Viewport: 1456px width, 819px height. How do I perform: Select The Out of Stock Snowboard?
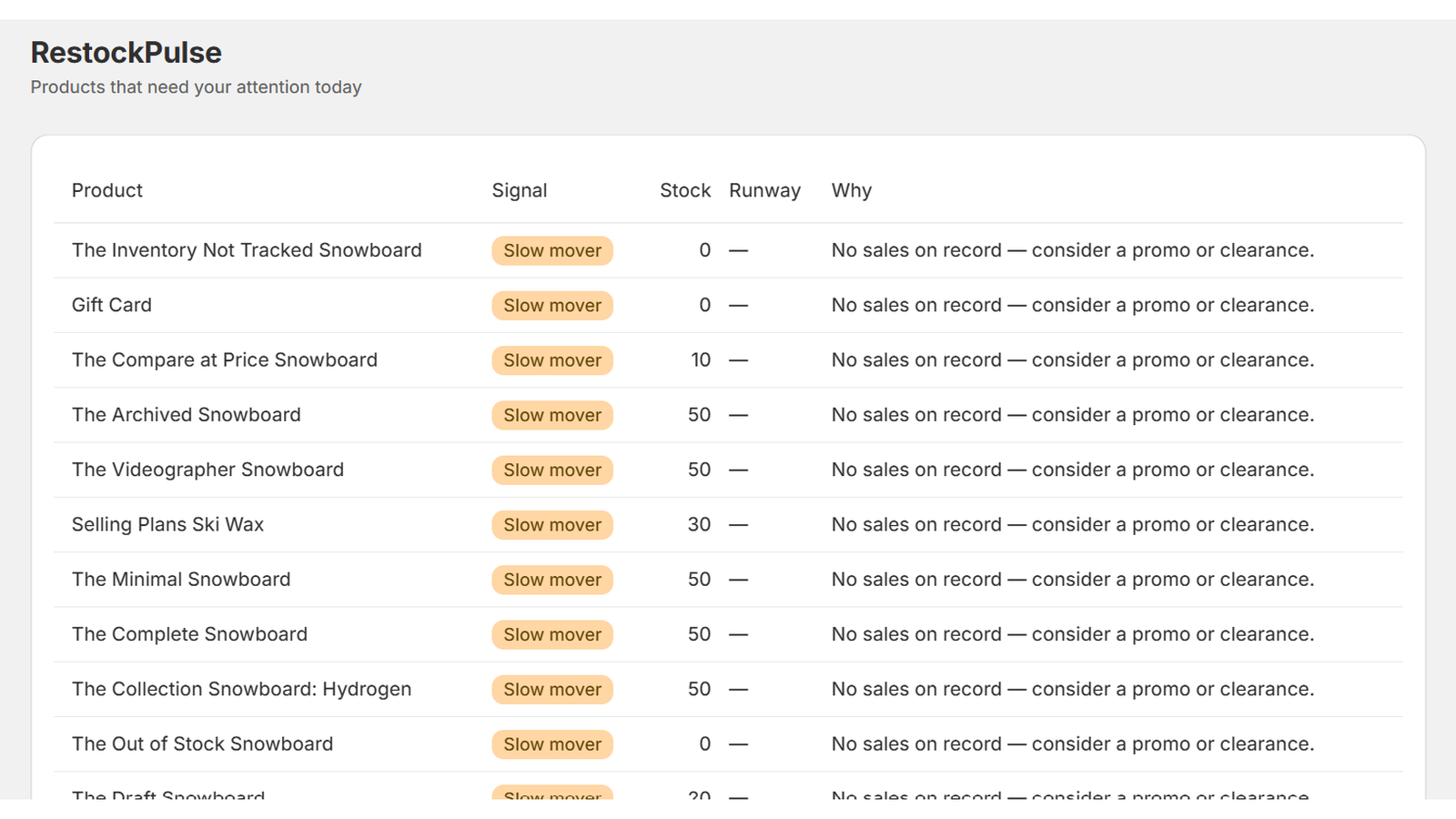tap(202, 744)
